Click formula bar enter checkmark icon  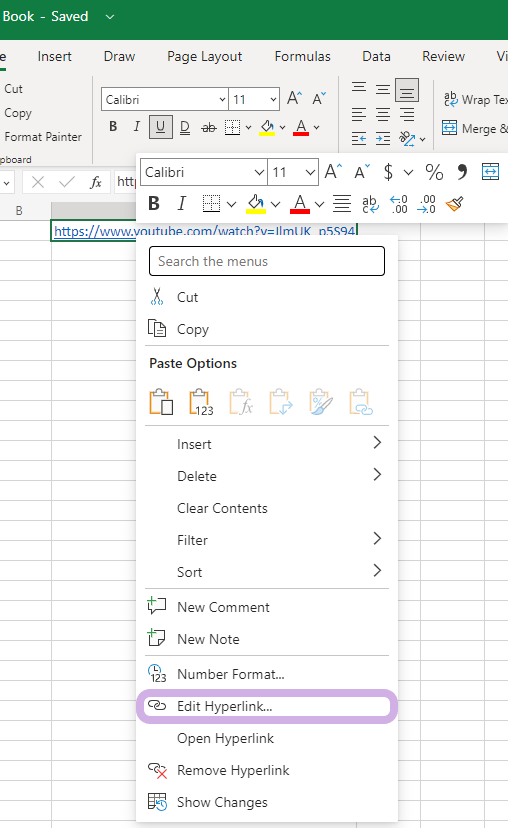click(x=67, y=183)
